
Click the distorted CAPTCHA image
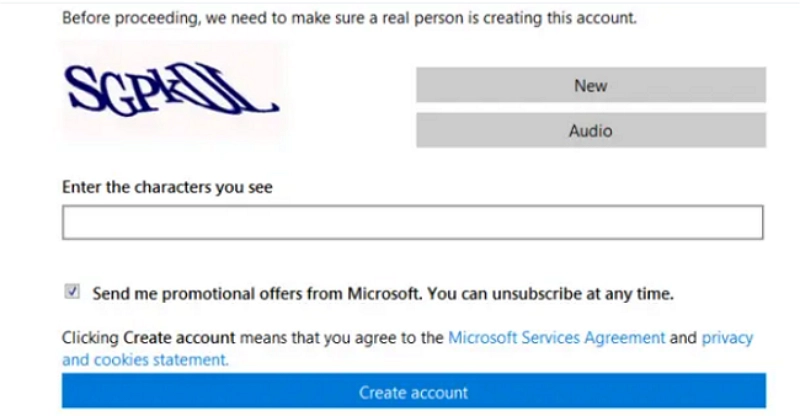coord(170,91)
